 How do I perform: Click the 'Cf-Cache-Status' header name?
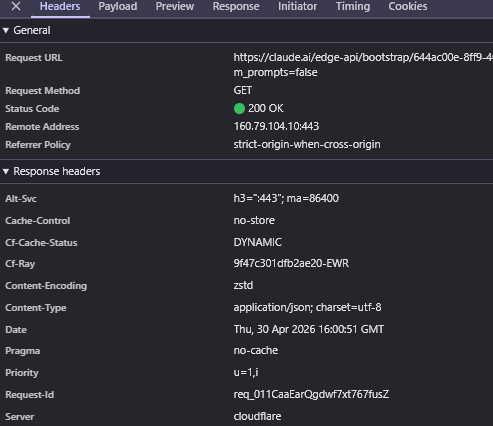click(41, 243)
